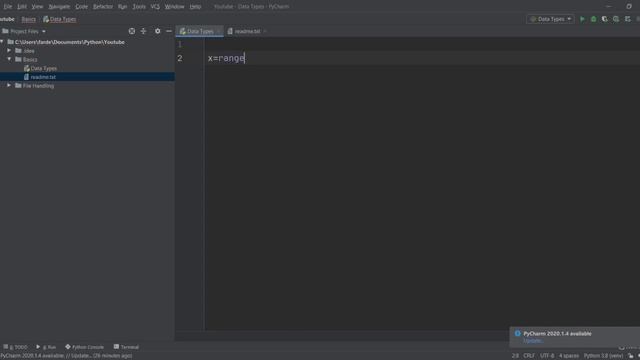
Task: Click the locate/scroll-from-source target icon
Action: click(131, 31)
